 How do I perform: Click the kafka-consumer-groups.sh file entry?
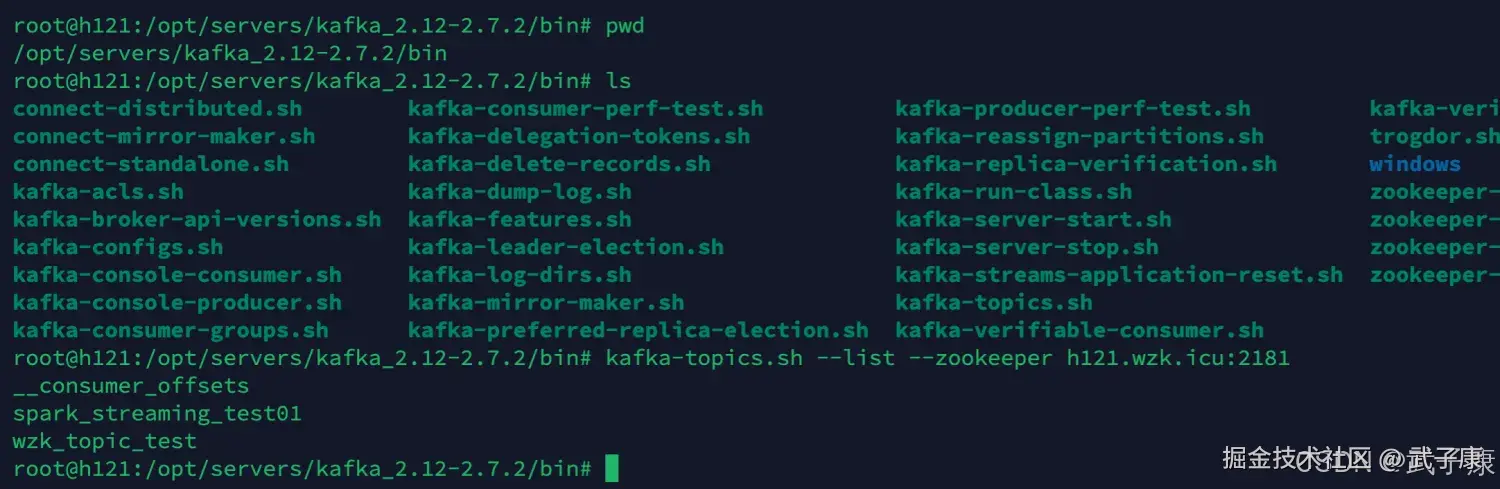click(x=170, y=330)
